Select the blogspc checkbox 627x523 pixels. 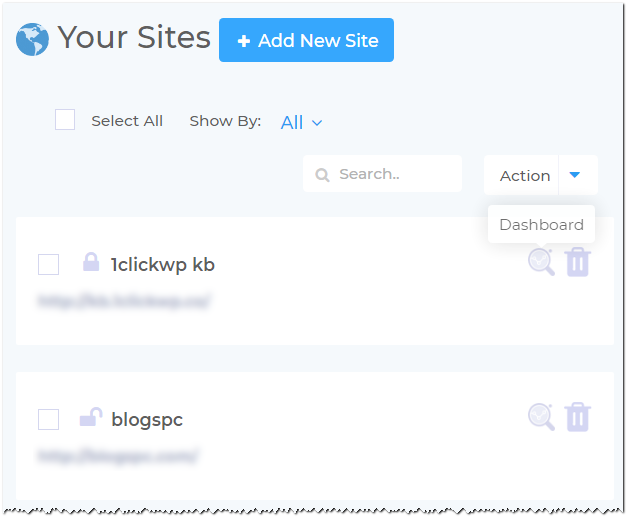coord(48,419)
